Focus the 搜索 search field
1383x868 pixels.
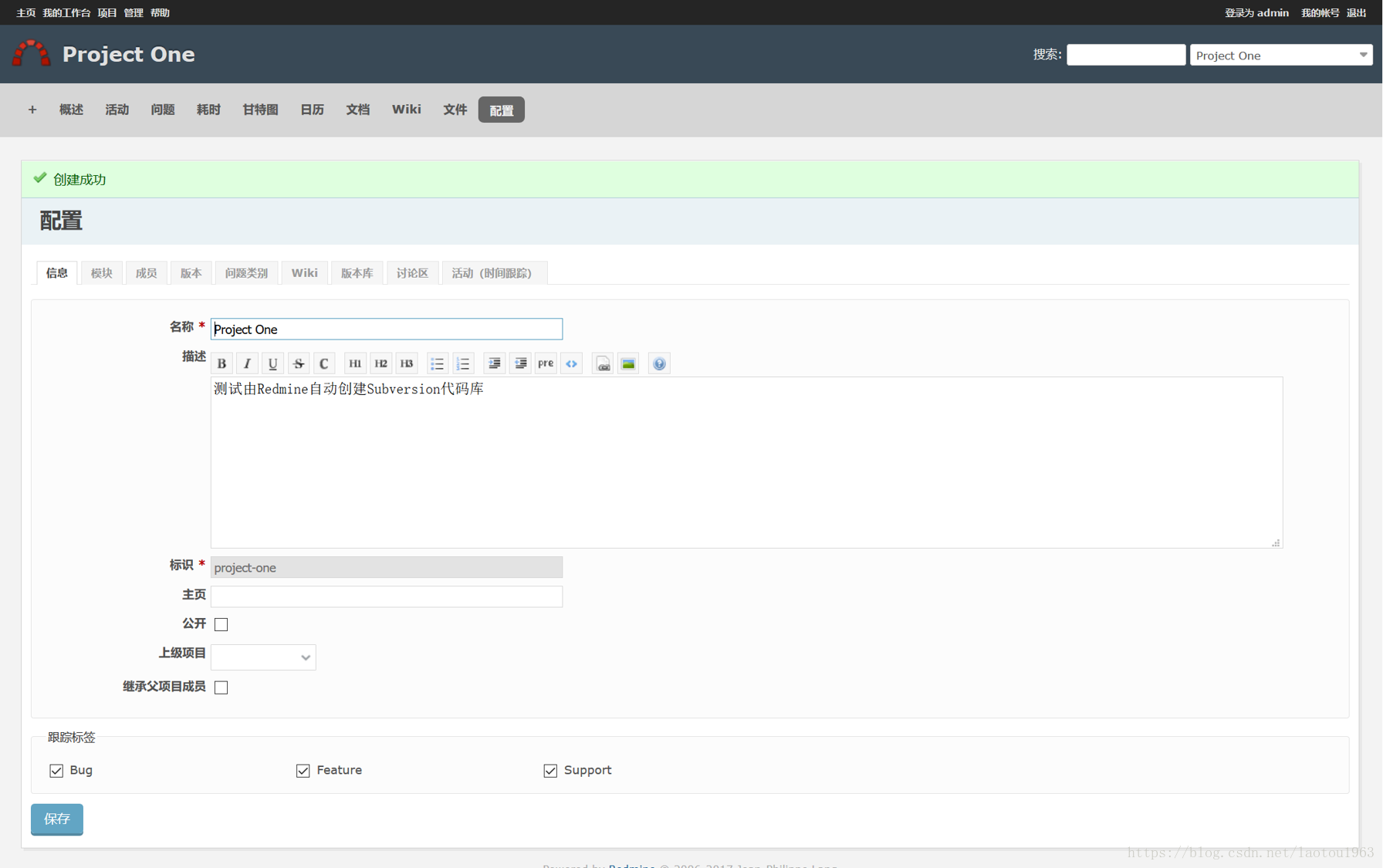coord(1126,55)
